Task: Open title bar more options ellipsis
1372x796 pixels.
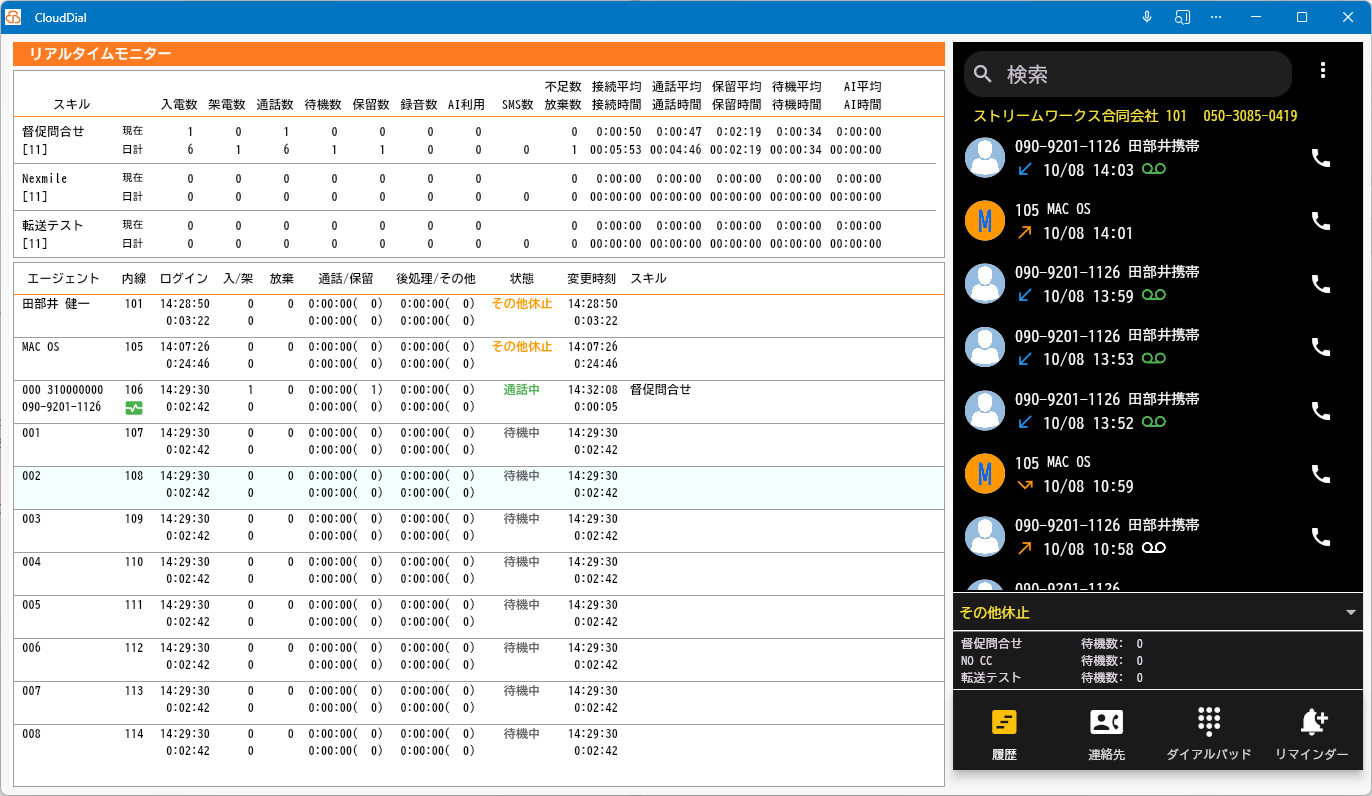Action: pyautogui.click(x=1216, y=17)
